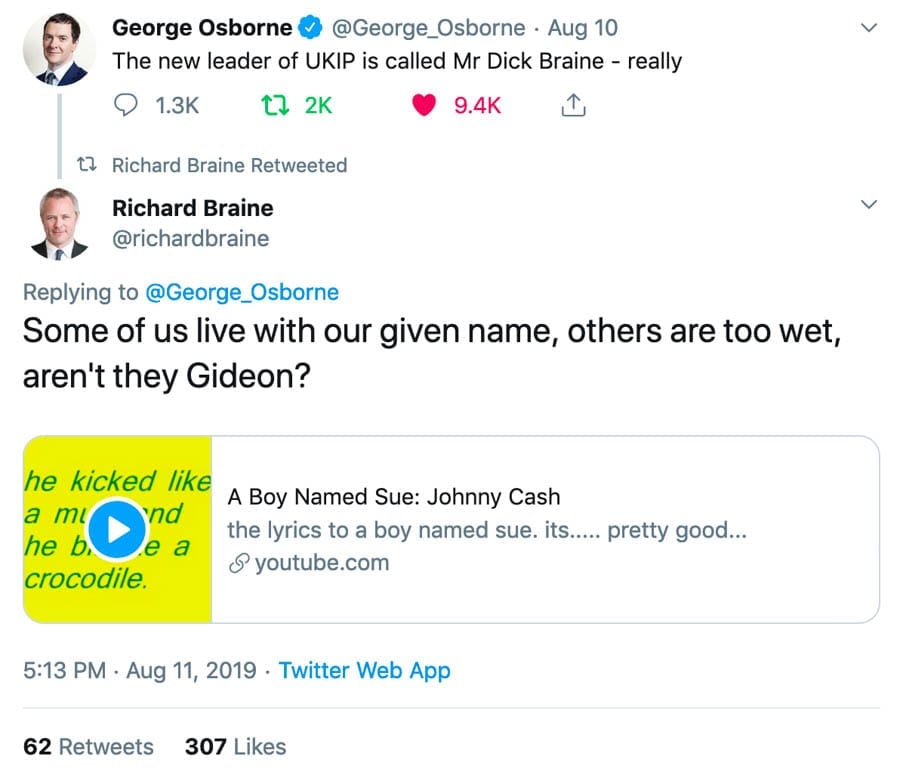Click the youtube.com link icon in card
The image size is (900, 781).
click(x=238, y=563)
